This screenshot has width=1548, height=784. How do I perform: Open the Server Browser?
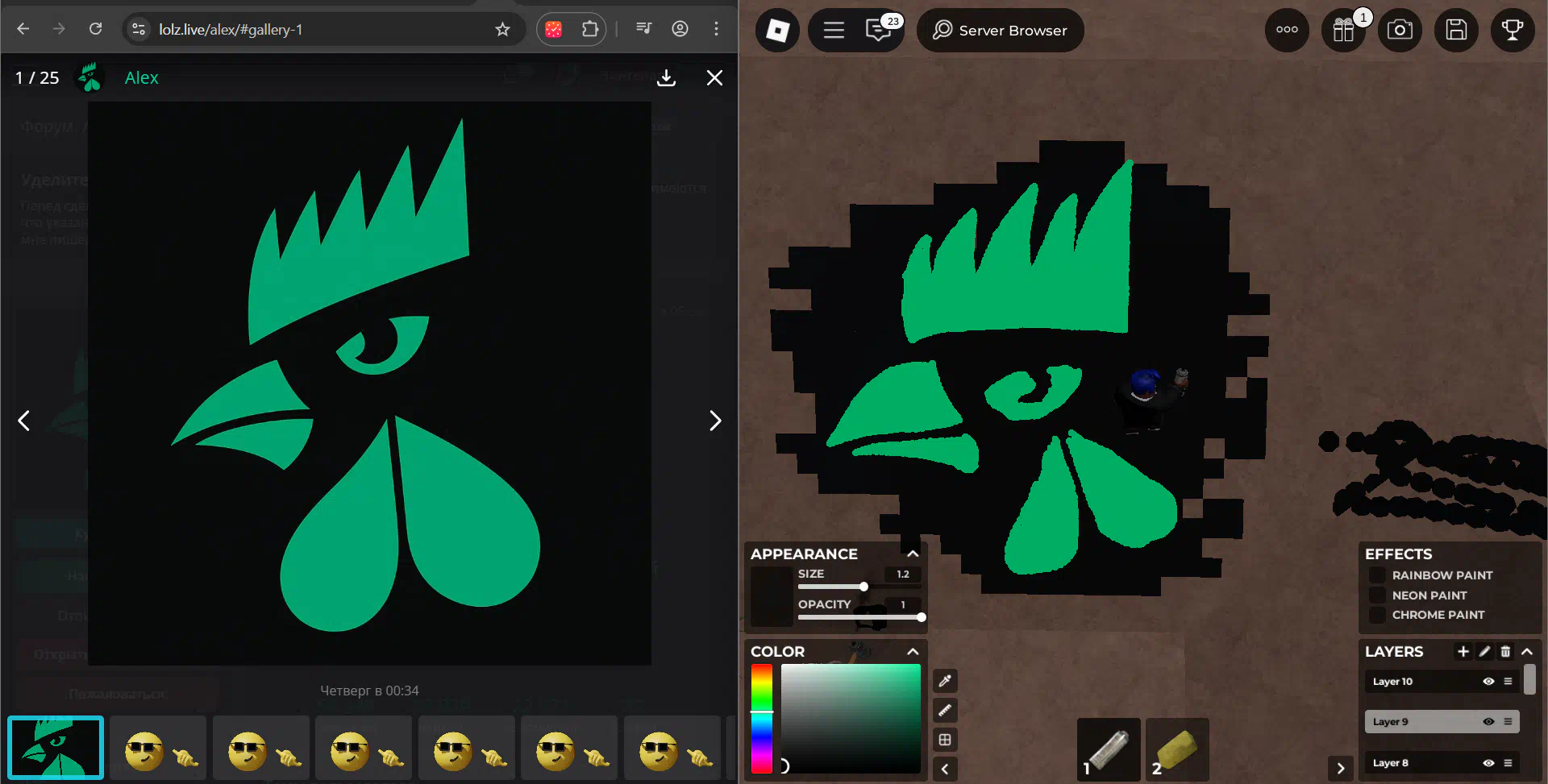[x=1000, y=31]
